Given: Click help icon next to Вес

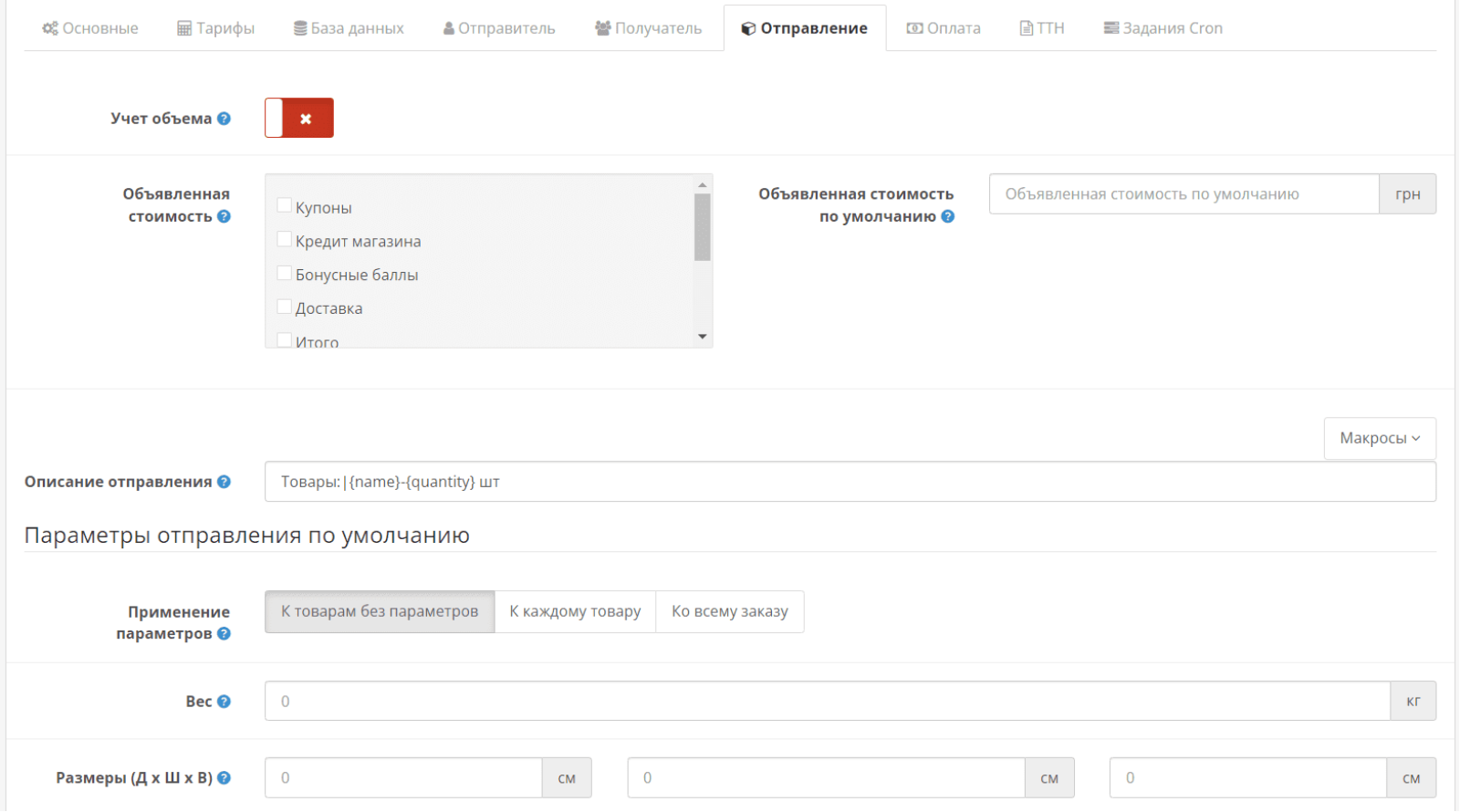Looking at the screenshot, I should click(x=224, y=702).
